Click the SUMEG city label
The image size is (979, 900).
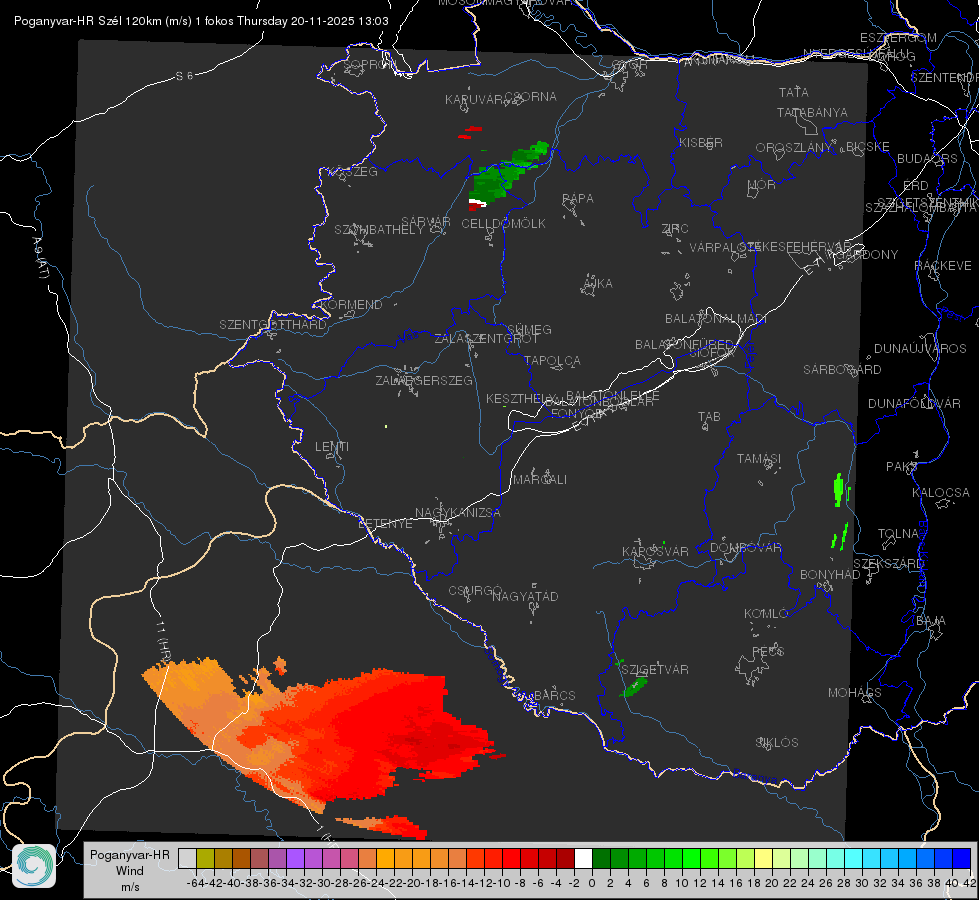[529, 329]
